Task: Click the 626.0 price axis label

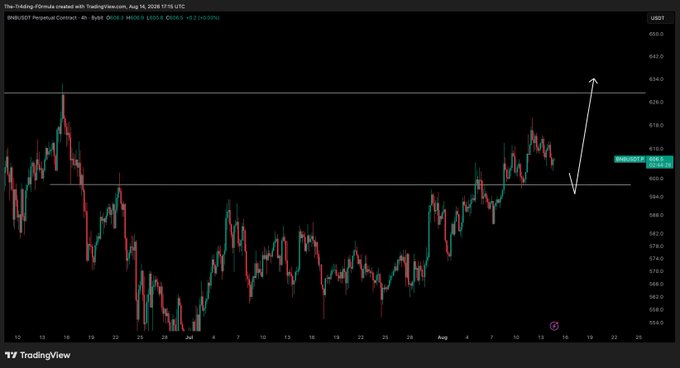Action: tap(657, 102)
